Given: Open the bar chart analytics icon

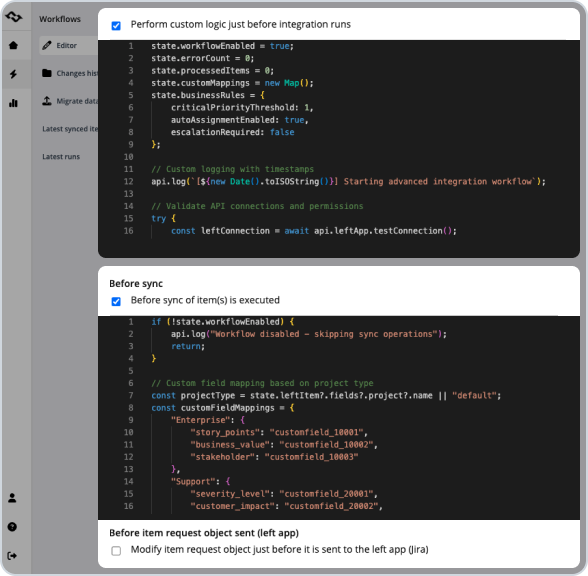Looking at the screenshot, I should [14, 103].
